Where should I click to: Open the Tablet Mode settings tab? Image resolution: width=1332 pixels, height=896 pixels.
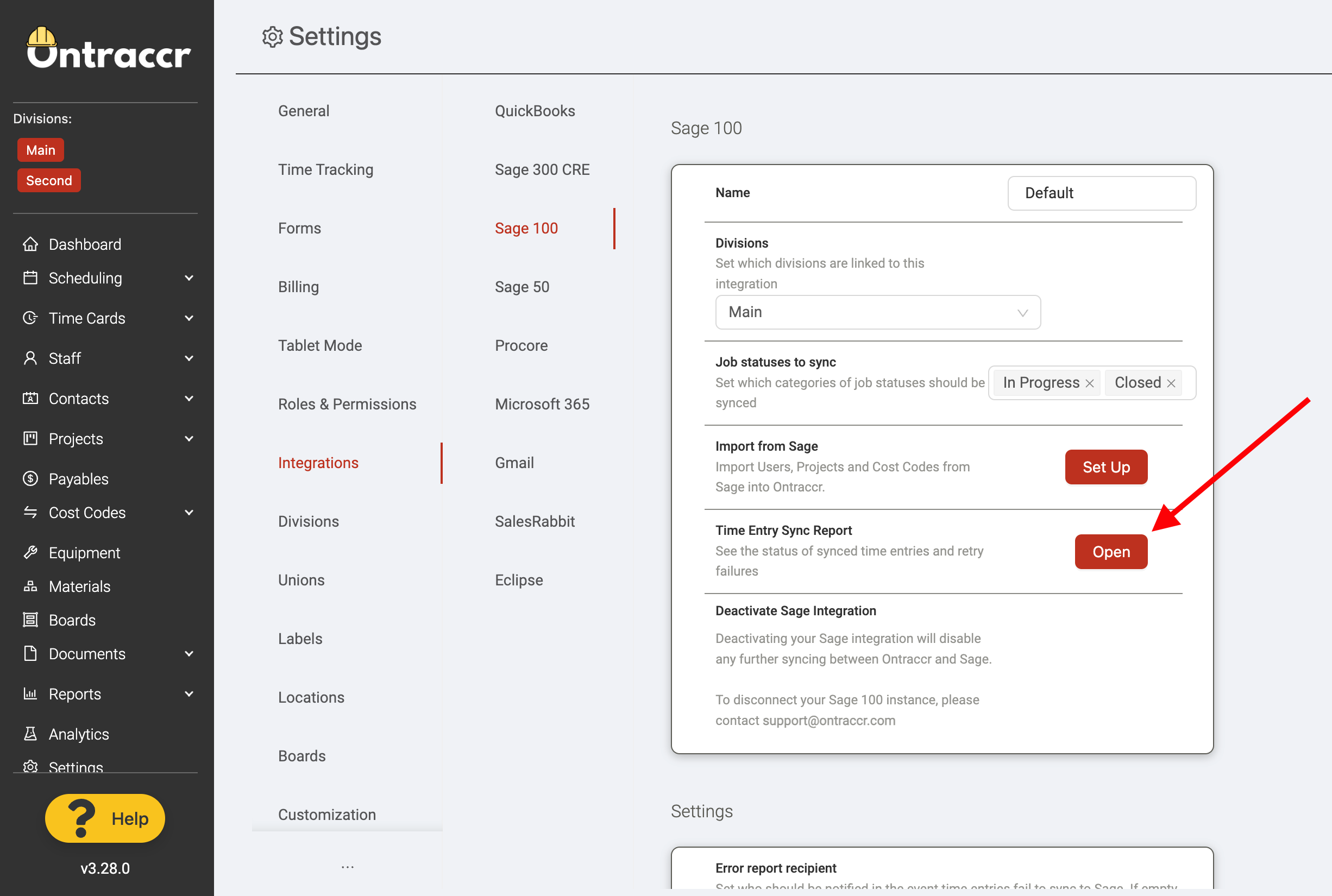(319, 346)
